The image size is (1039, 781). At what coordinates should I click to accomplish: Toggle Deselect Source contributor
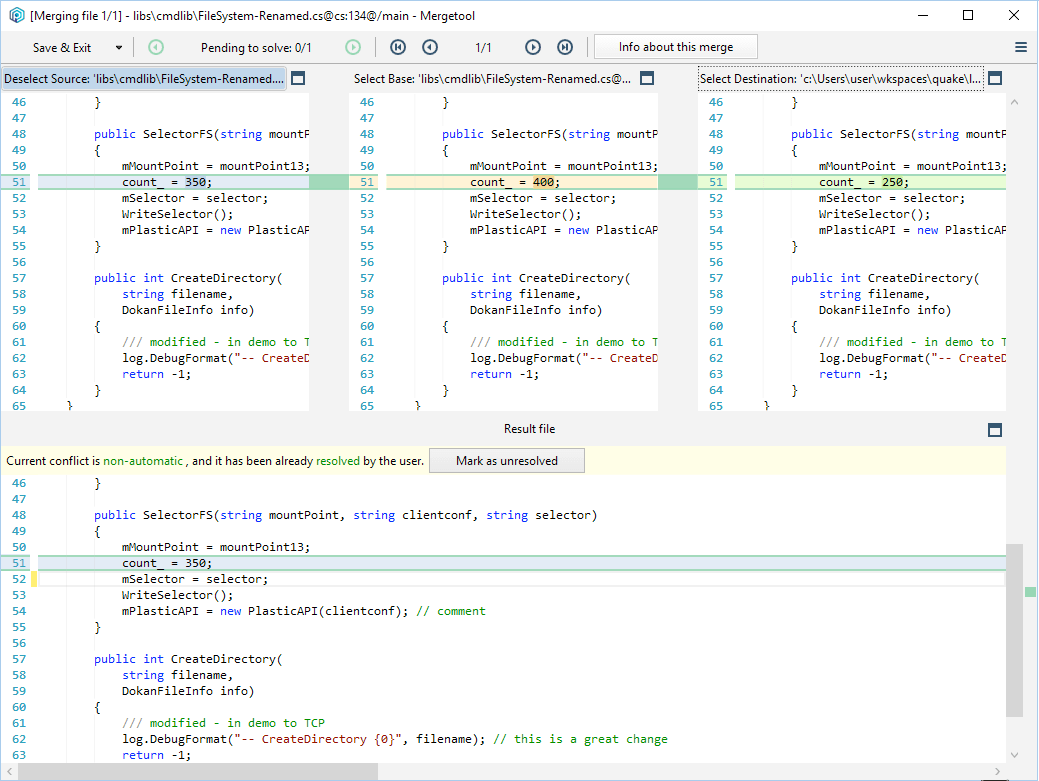[143, 79]
